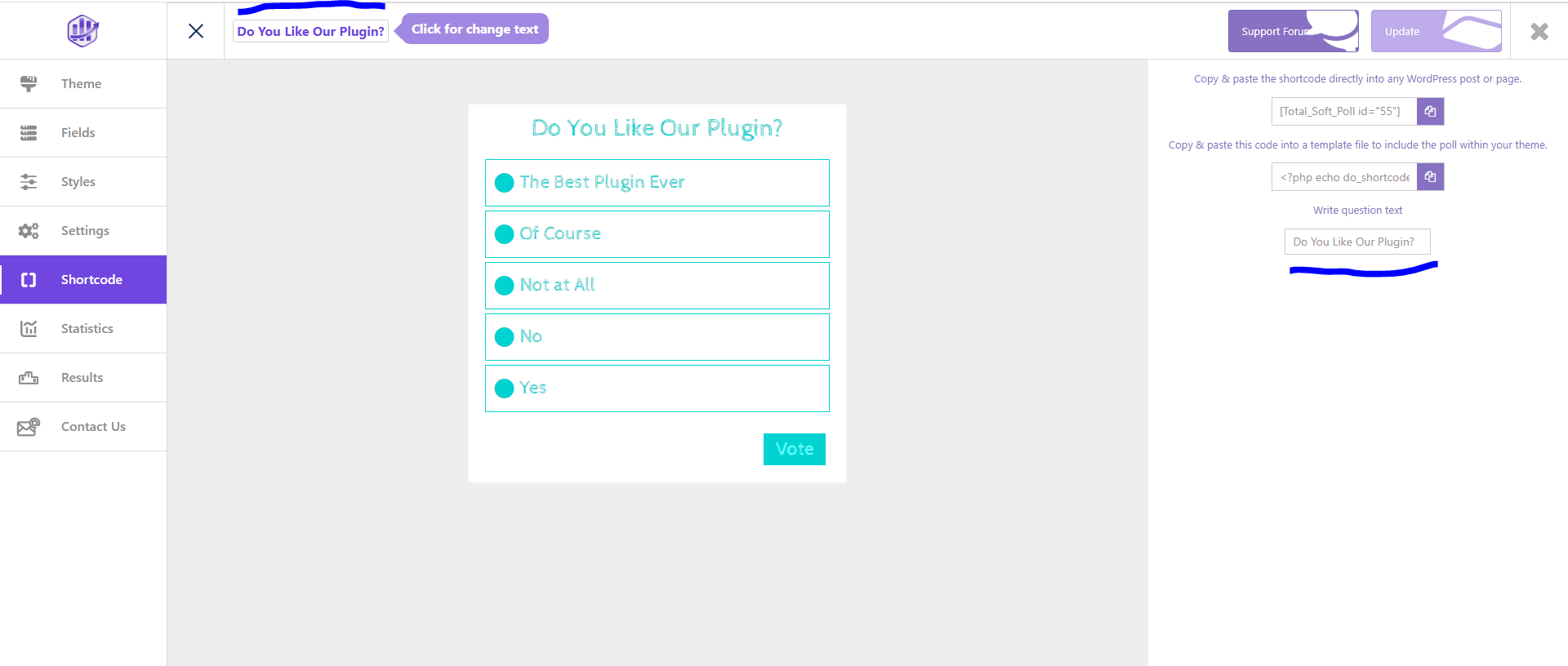Select the 'Yes' poll answer radio
The height and width of the screenshot is (666, 1568).
505,388
